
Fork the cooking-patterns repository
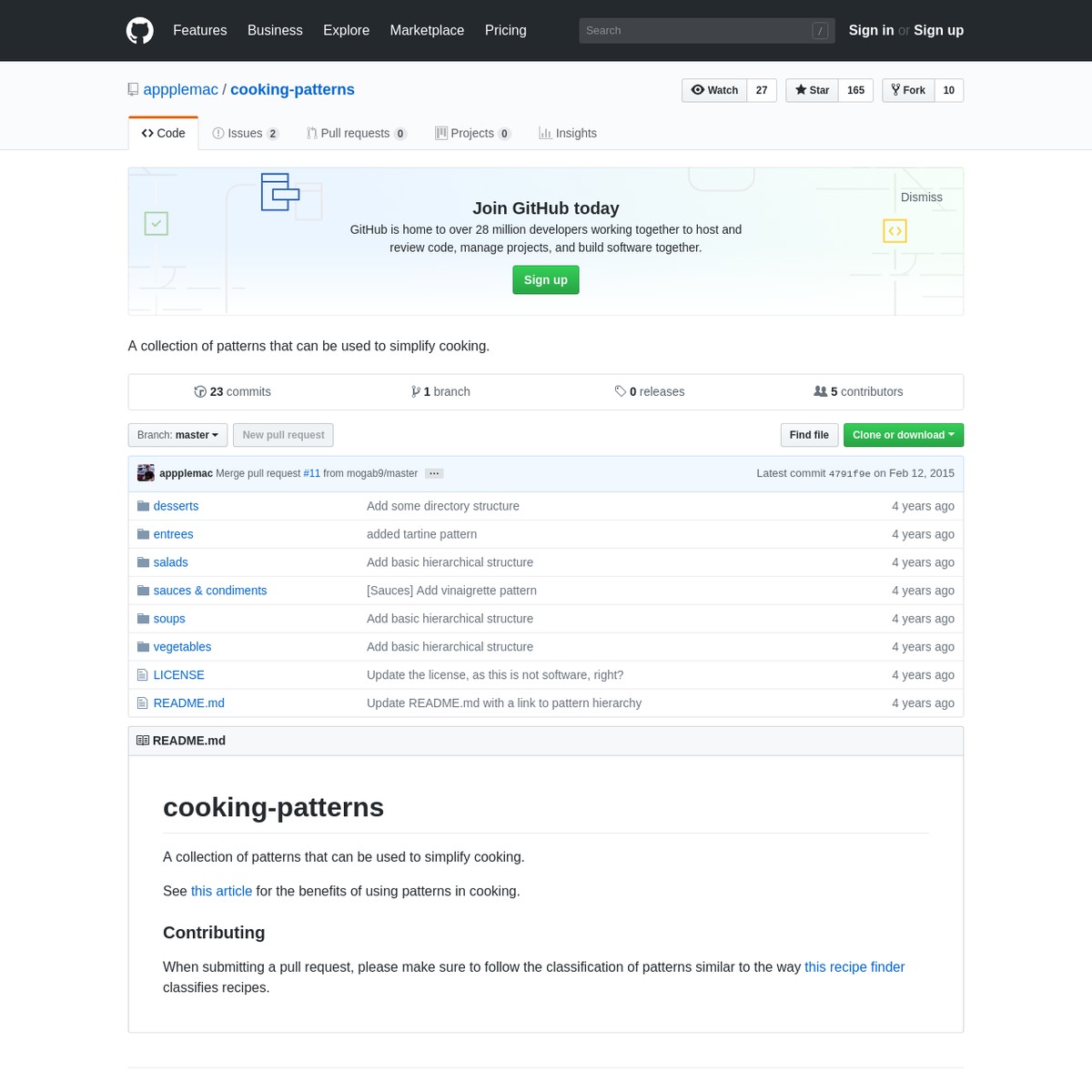pos(908,90)
